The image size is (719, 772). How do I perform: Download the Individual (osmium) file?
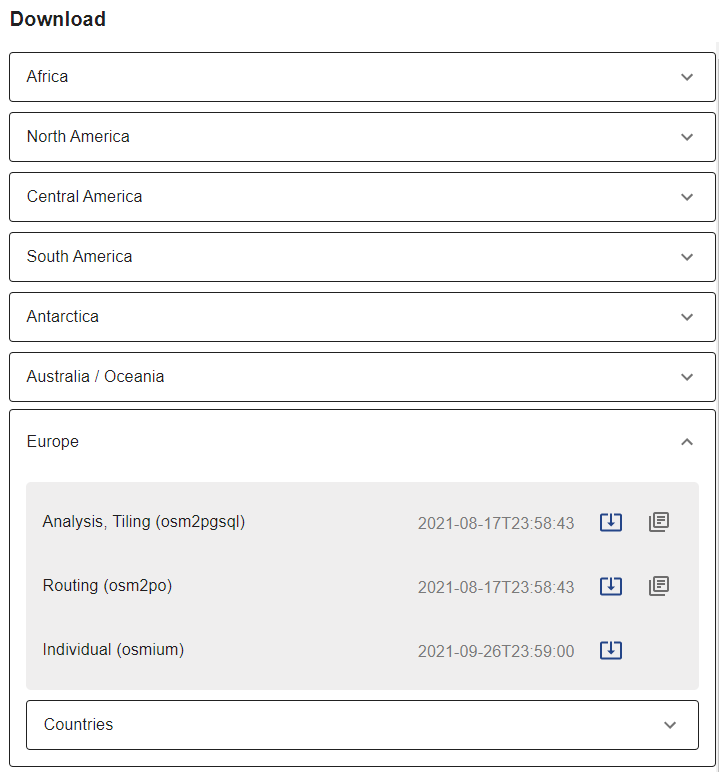point(610,650)
